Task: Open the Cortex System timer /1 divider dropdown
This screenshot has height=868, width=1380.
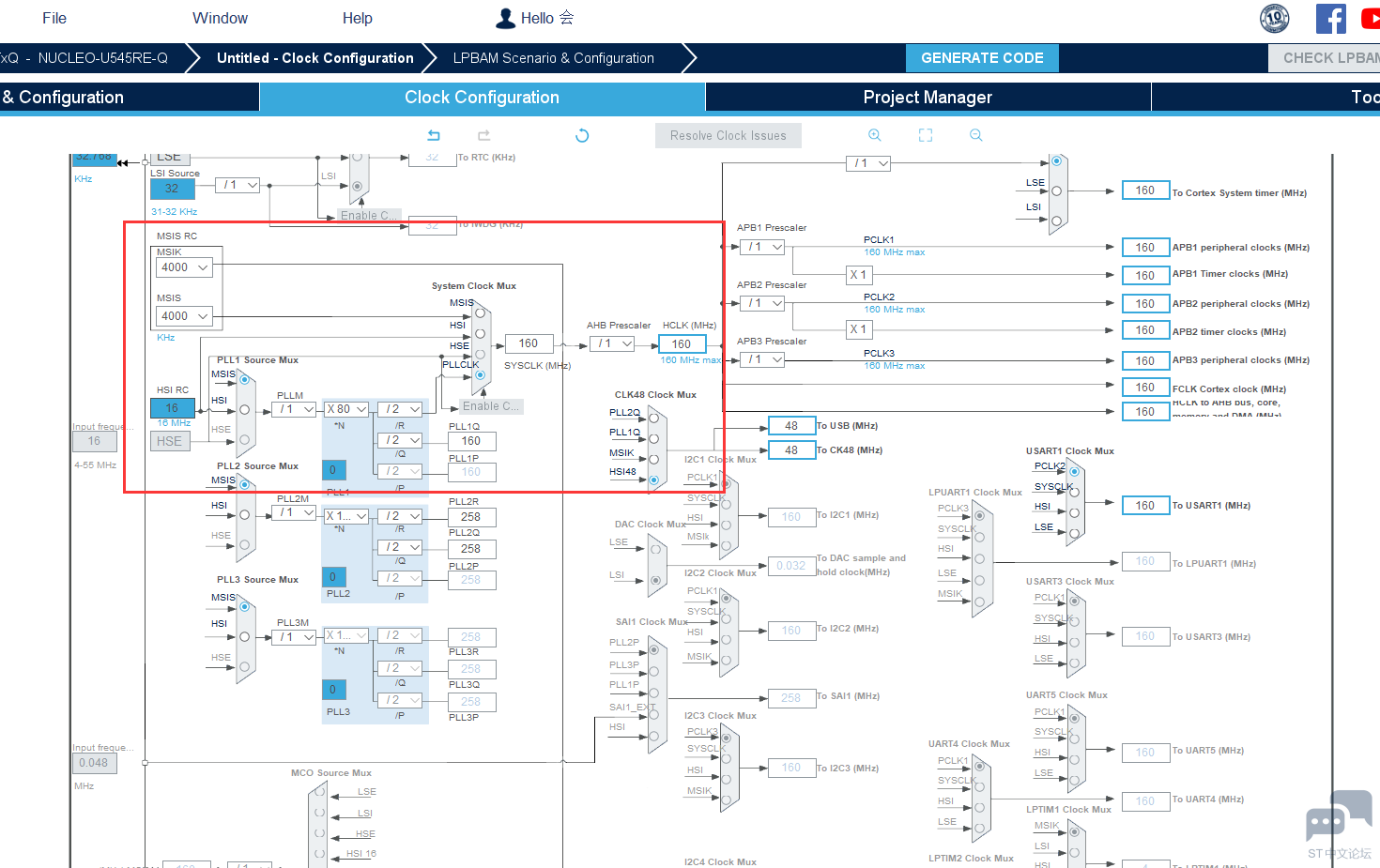Action: [x=868, y=163]
